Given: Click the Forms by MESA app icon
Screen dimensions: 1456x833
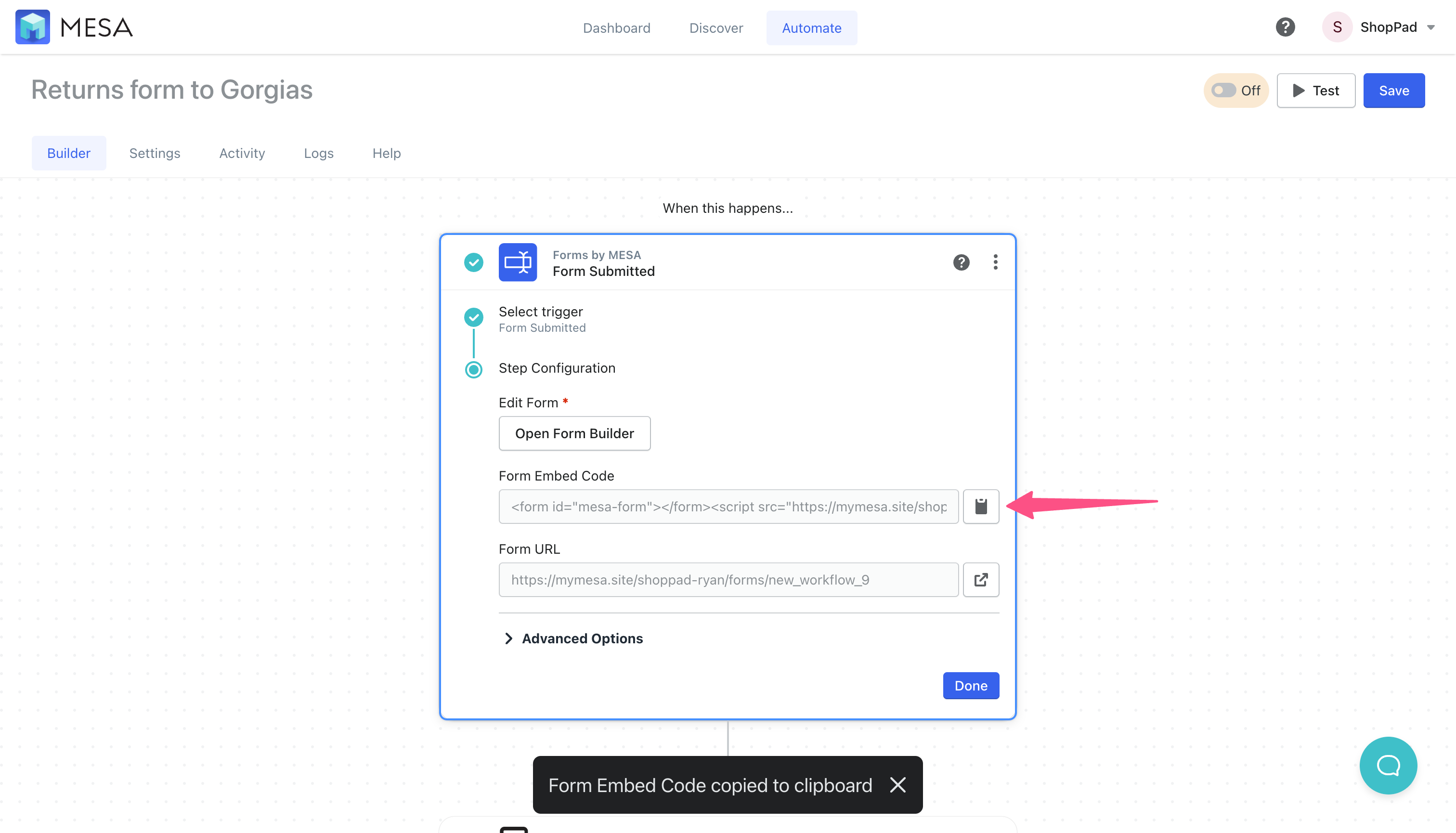Looking at the screenshot, I should tap(518, 262).
